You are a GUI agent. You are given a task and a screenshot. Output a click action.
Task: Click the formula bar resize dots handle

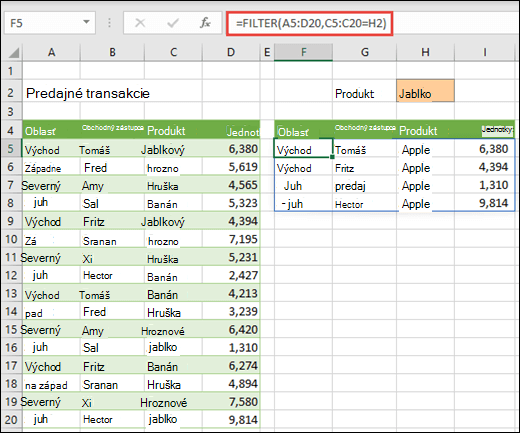tap(109, 23)
